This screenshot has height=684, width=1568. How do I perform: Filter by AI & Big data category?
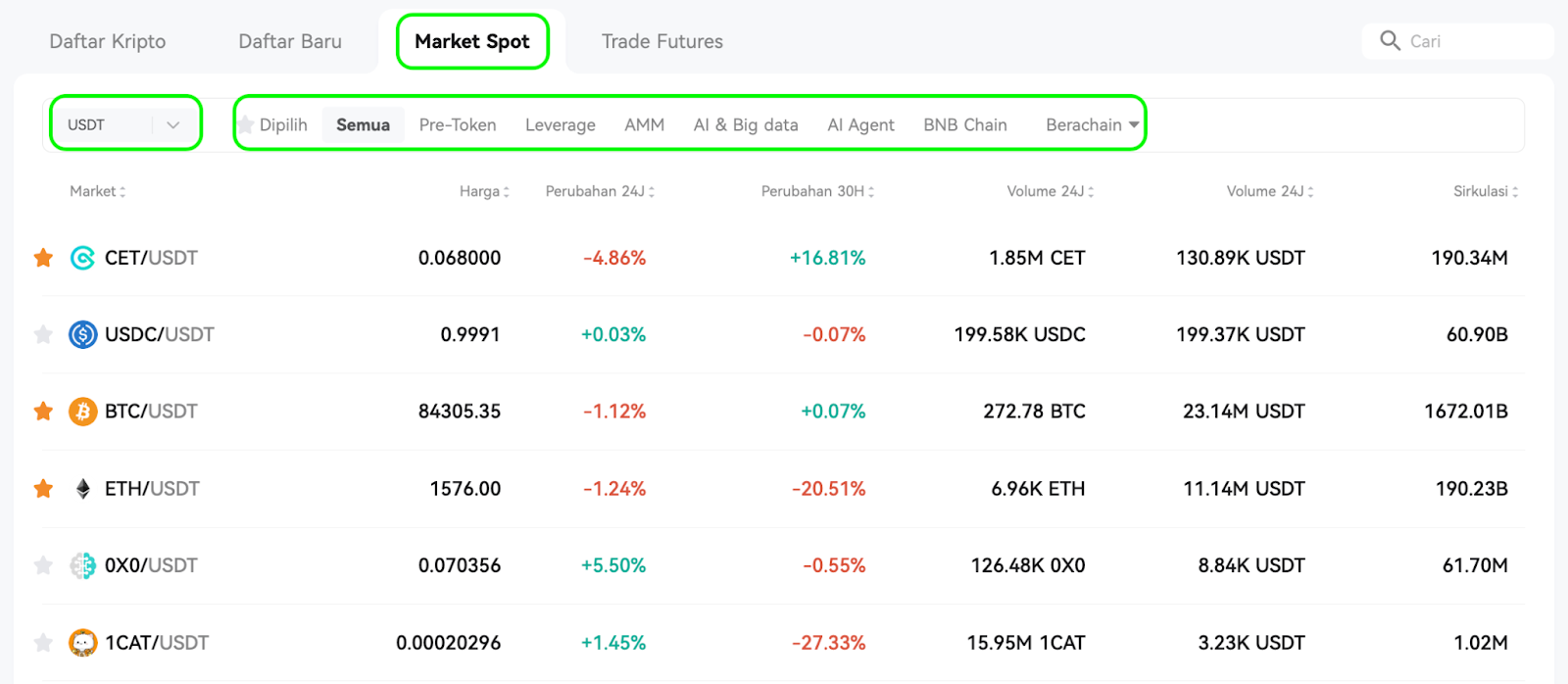(746, 124)
